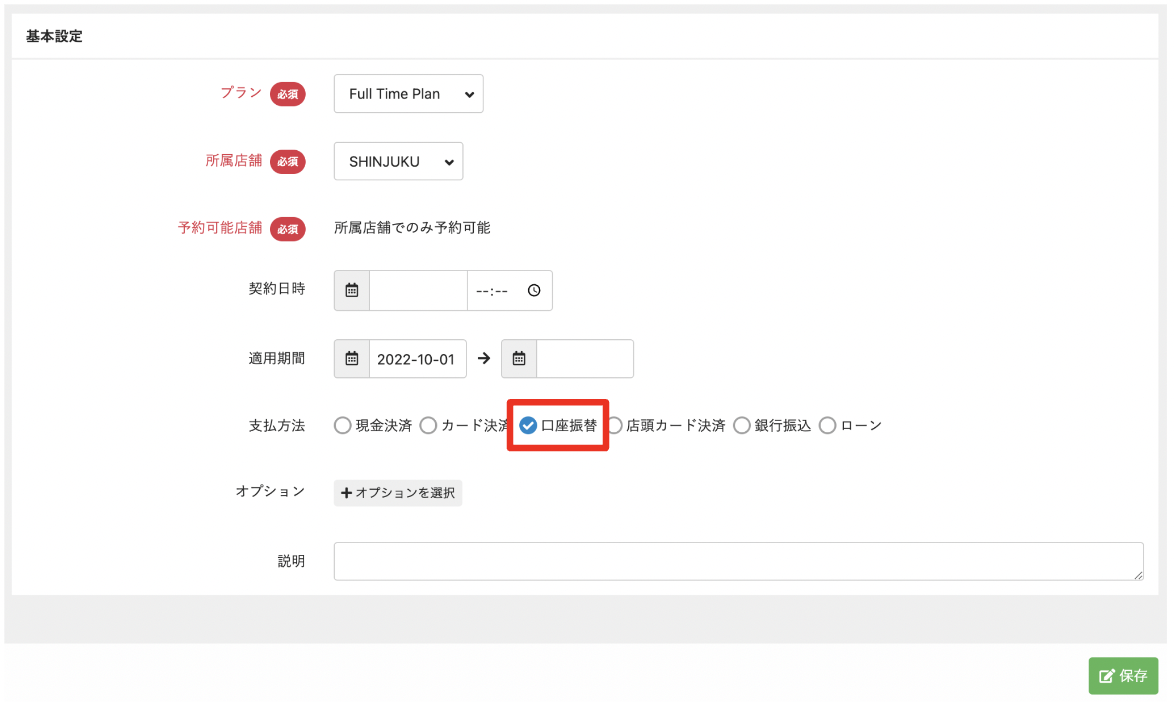Screen dimensions: 1174x702
Task: Click the 契約日時 date input field
Action: [418, 291]
